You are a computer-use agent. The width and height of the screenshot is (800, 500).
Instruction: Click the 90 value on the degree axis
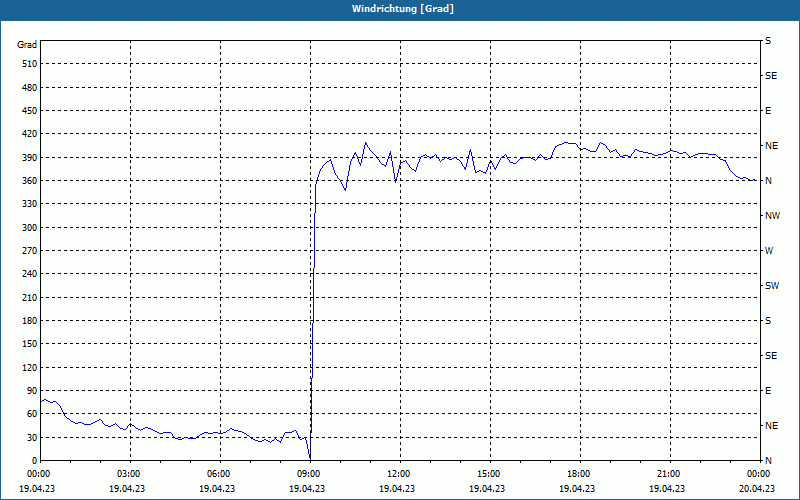coord(32,391)
